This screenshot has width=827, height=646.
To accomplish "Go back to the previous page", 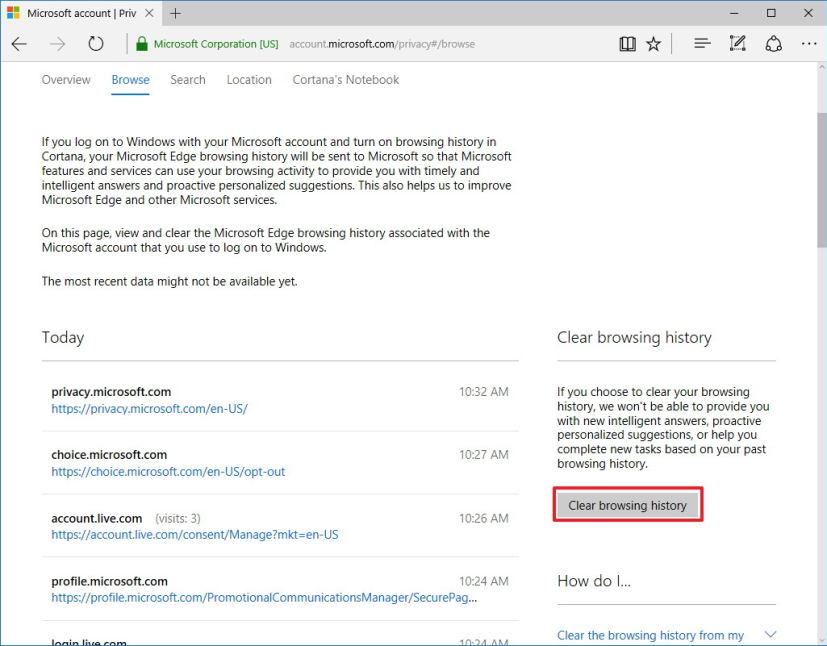I will 19,44.
